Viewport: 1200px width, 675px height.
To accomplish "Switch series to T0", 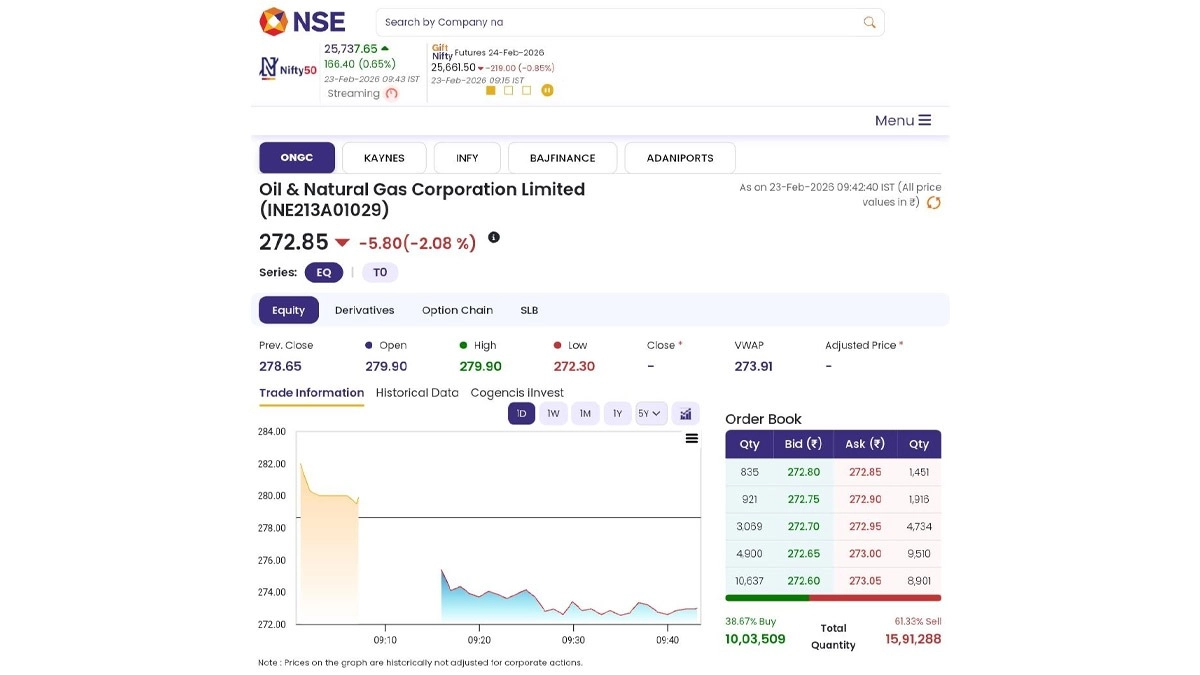I will click(x=380, y=272).
